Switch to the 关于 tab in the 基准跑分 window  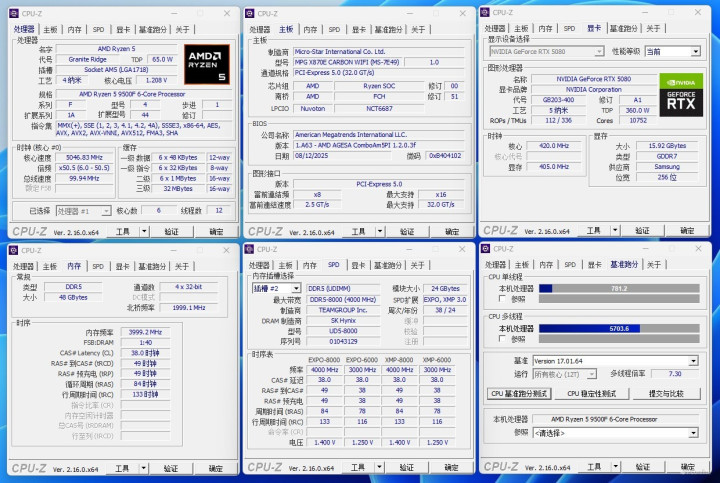(x=654, y=264)
